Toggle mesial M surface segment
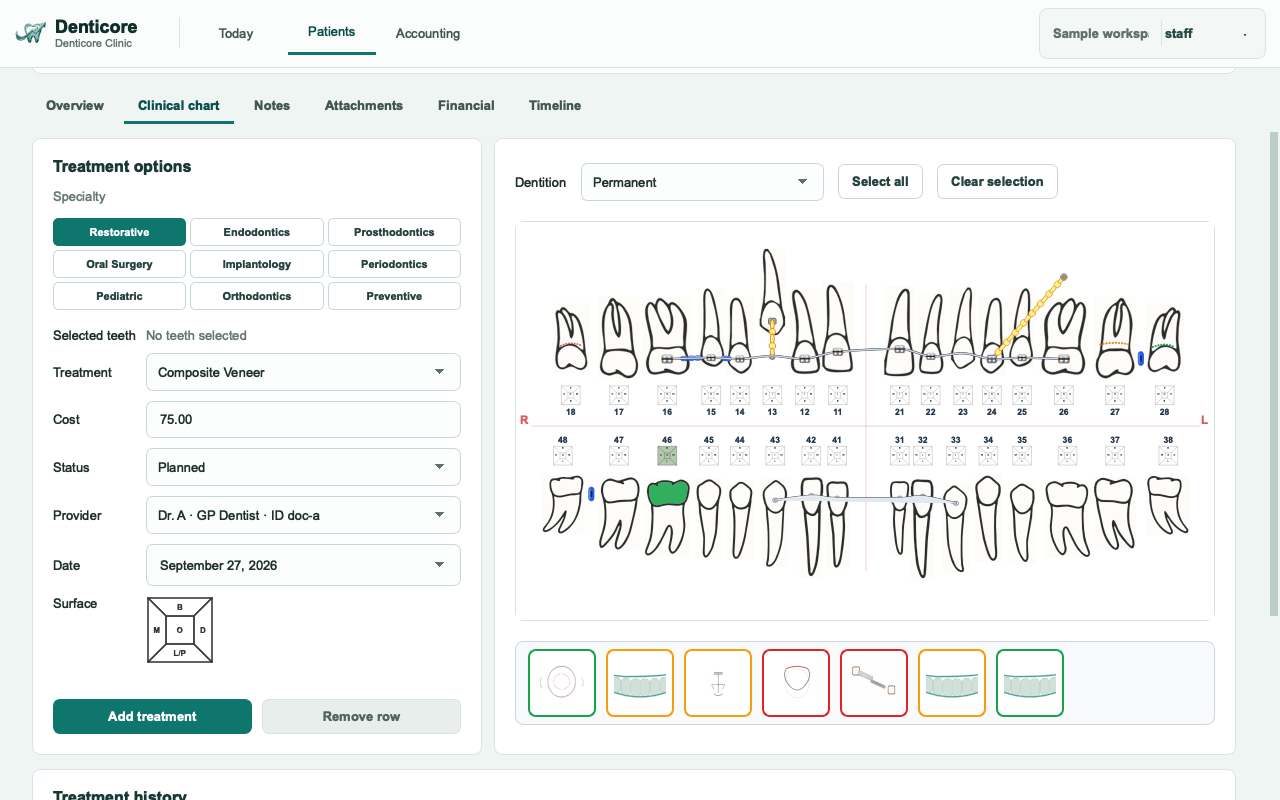 click(x=157, y=630)
